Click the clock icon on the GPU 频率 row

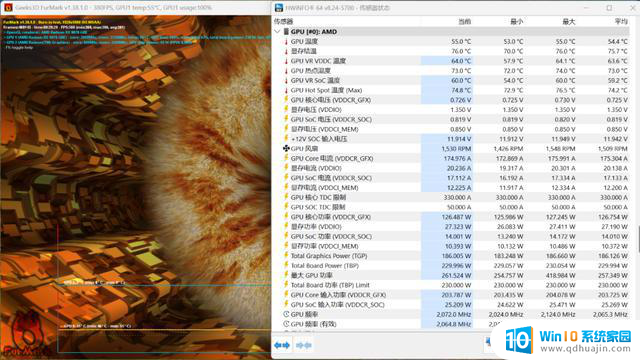(x=286, y=314)
